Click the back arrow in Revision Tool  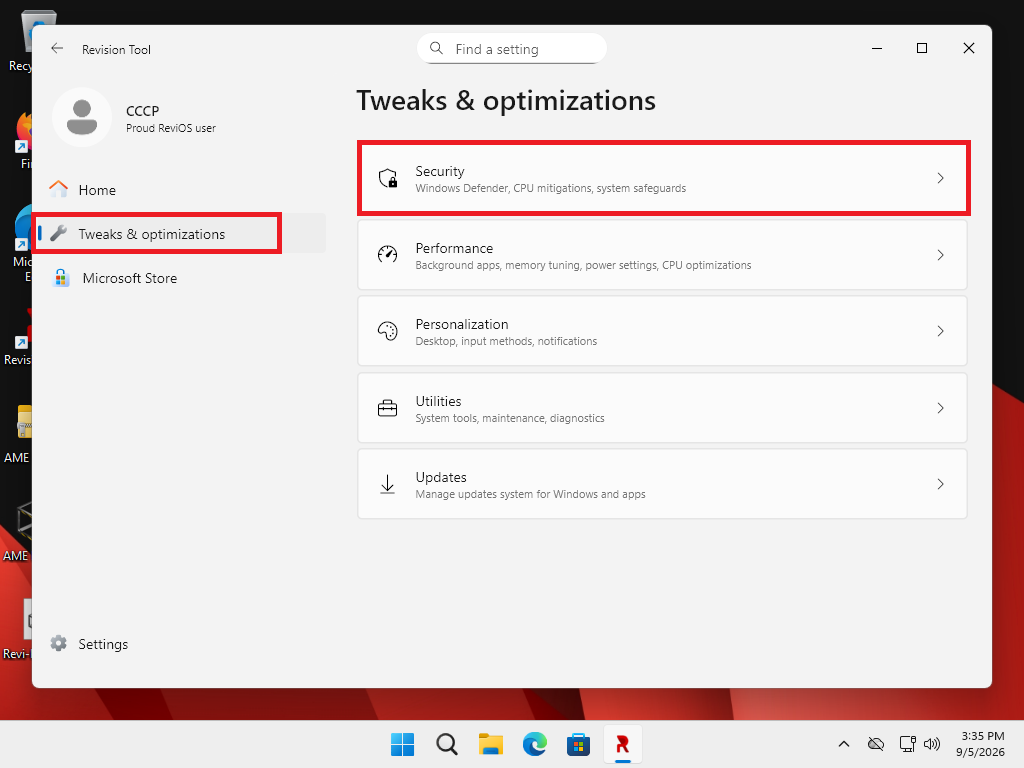pyautogui.click(x=57, y=48)
